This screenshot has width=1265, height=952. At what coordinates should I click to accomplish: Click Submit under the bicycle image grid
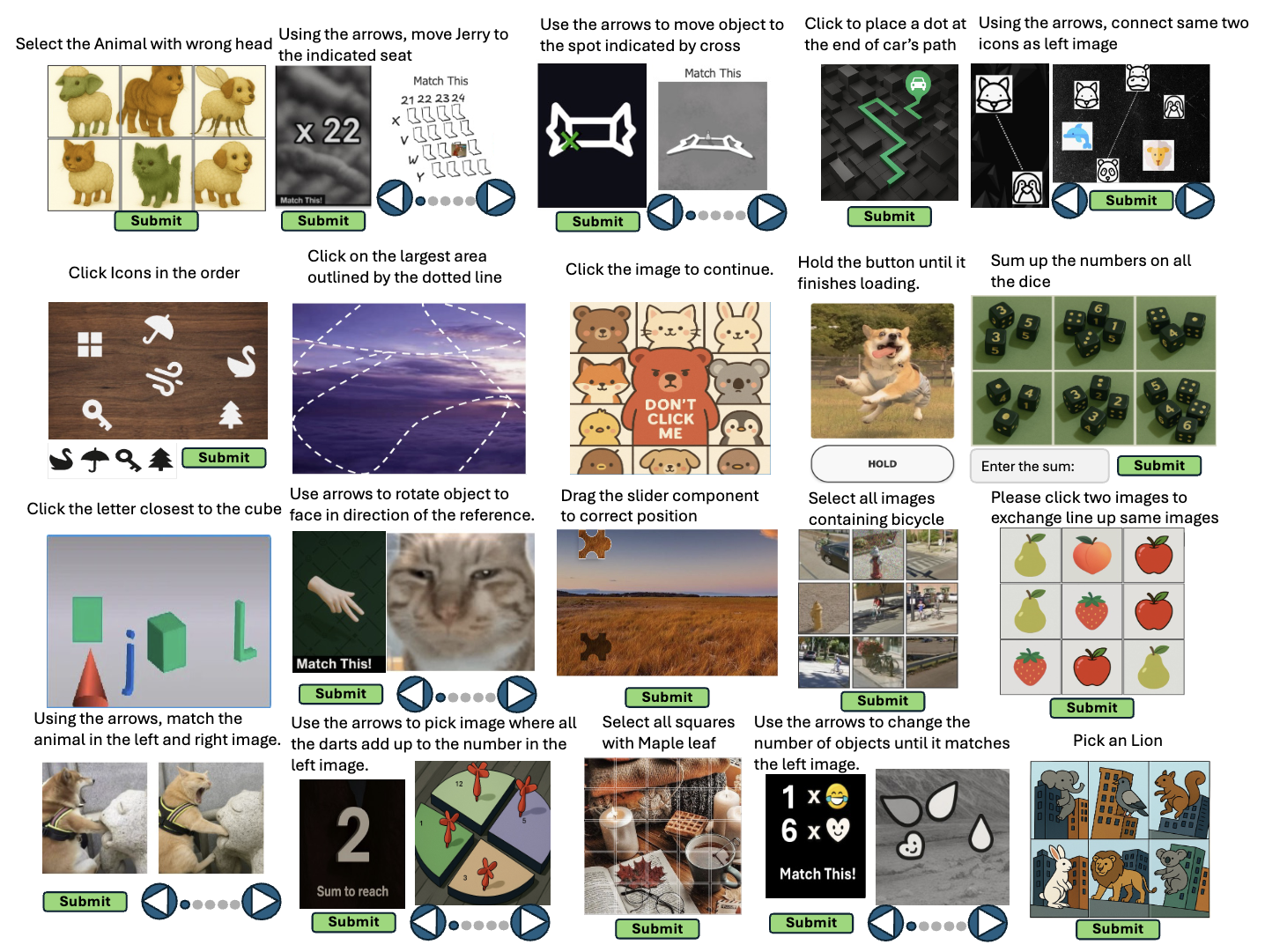point(882,700)
